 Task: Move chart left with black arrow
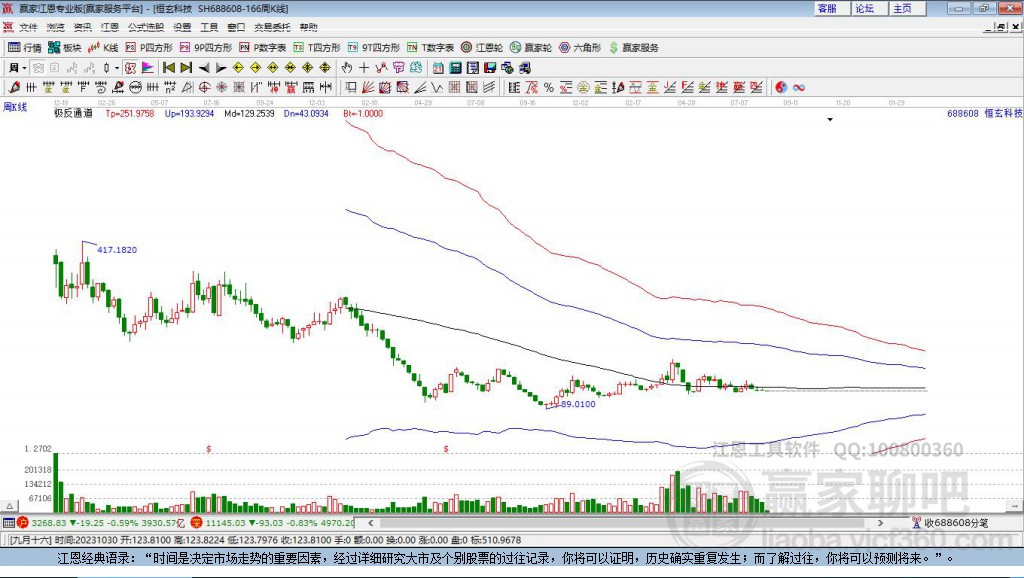point(204,68)
